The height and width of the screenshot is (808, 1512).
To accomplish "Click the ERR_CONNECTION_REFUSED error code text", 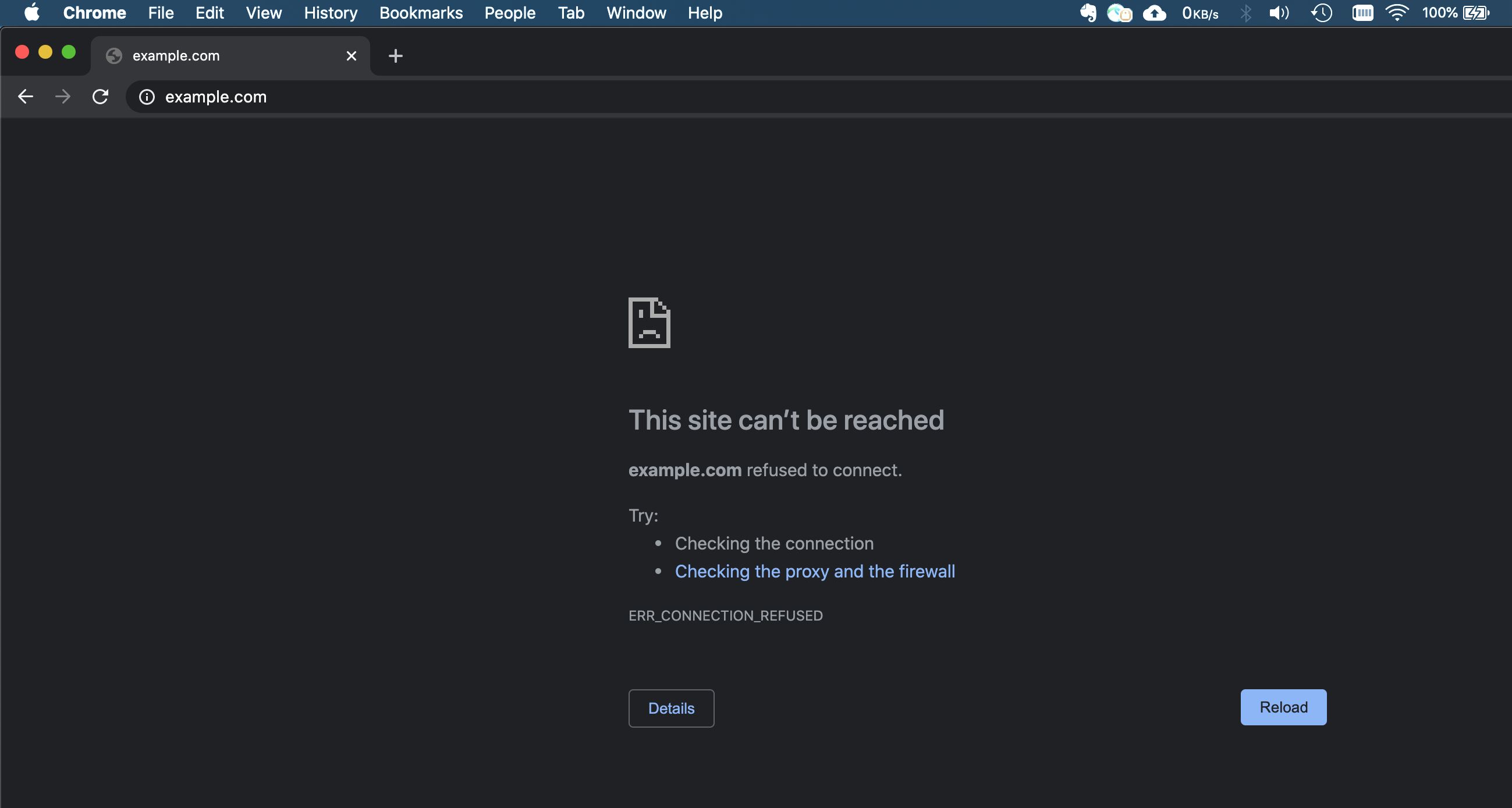I will (726, 615).
